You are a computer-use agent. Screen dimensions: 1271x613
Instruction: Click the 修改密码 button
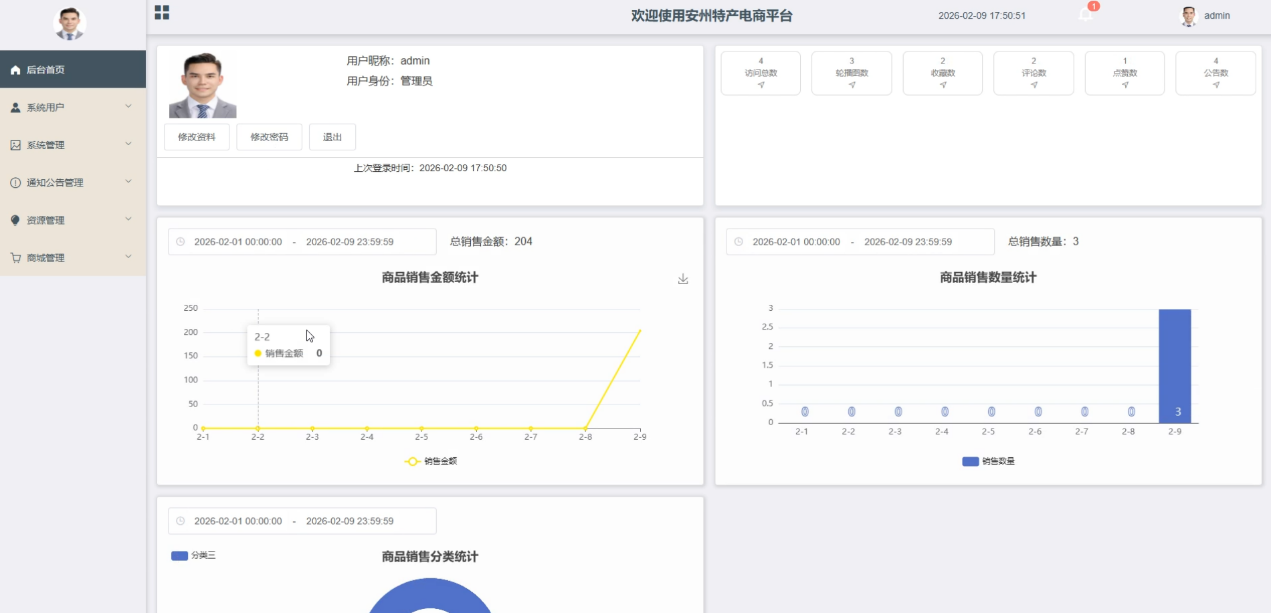pyautogui.click(x=269, y=137)
